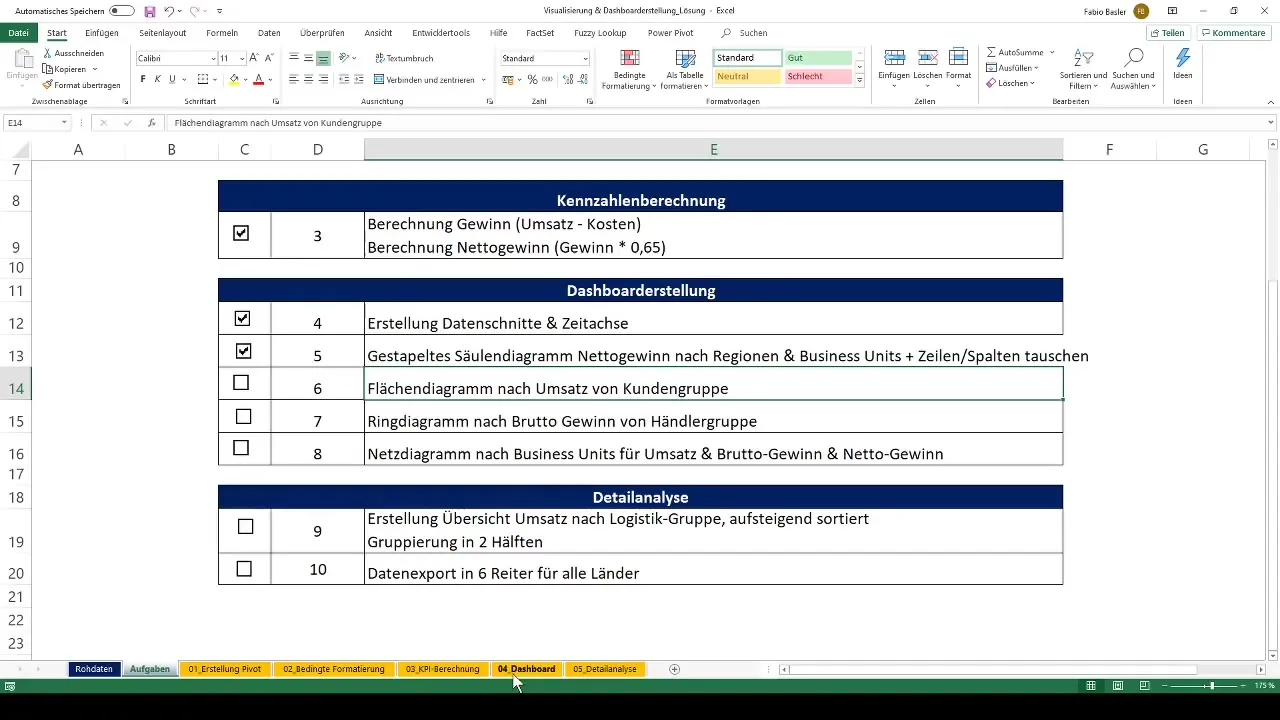The image size is (1280, 720).
Task: Open the number format Standard dropdown
Action: tap(585, 59)
